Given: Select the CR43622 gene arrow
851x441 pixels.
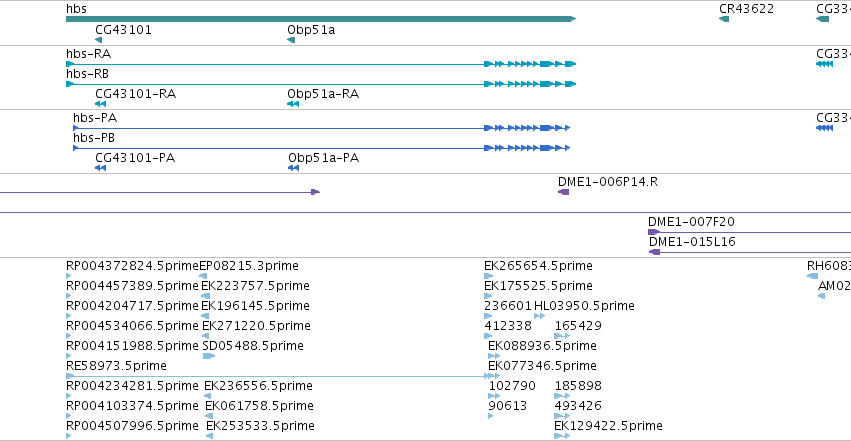Looking at the screenshot, I should coord(724,19).
